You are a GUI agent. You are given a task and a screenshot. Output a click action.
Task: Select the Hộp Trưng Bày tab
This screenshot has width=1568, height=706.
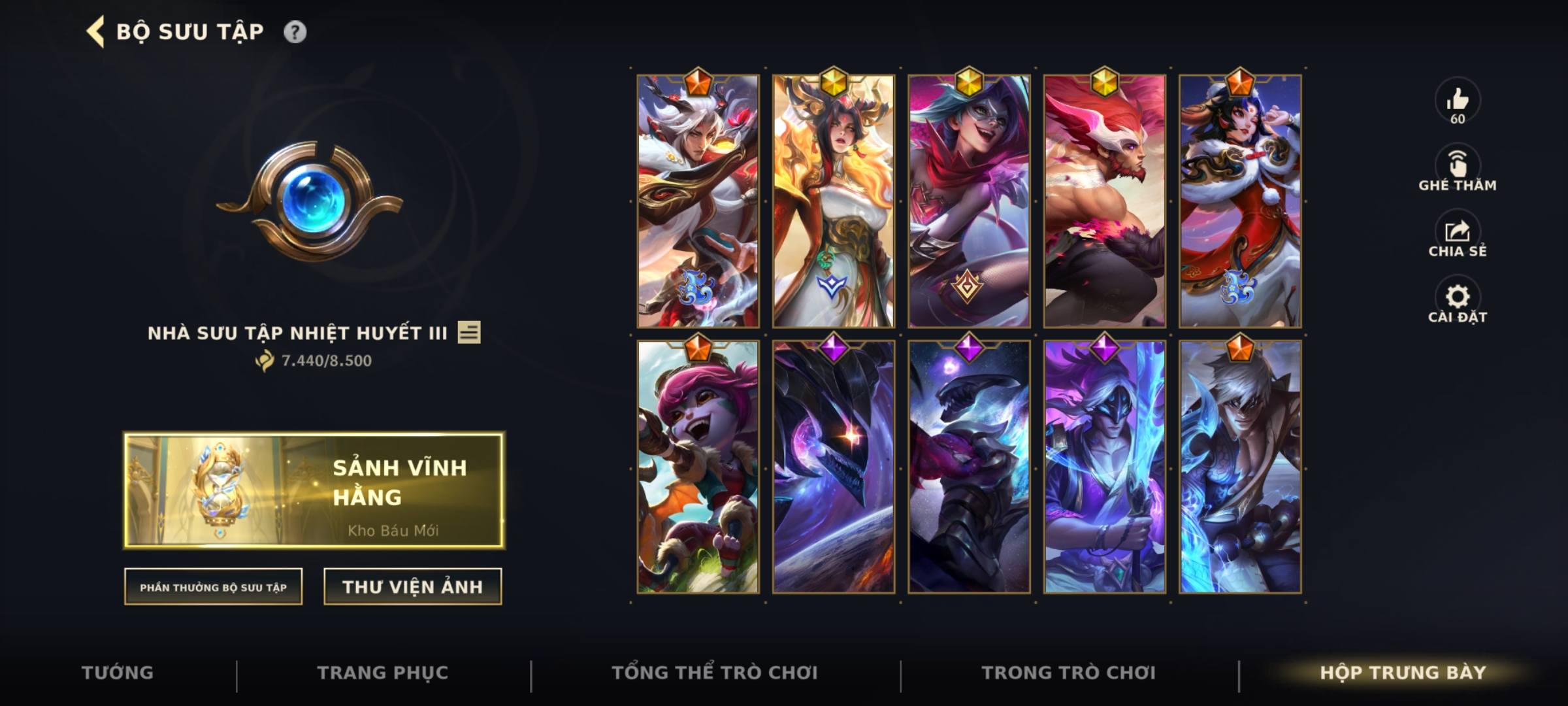click(1403, 673)
